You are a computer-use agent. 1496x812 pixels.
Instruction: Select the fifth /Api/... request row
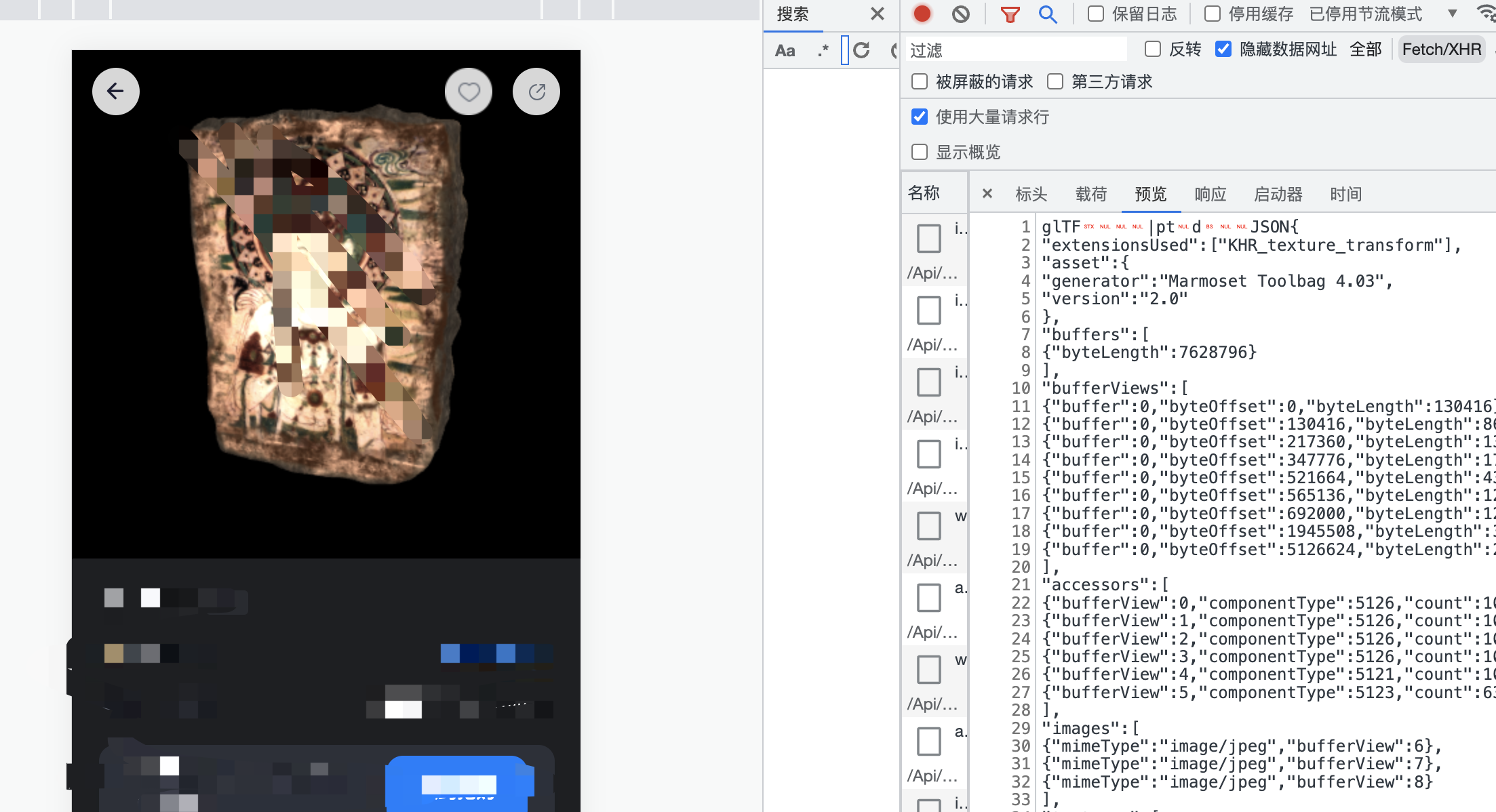[934, 537]
